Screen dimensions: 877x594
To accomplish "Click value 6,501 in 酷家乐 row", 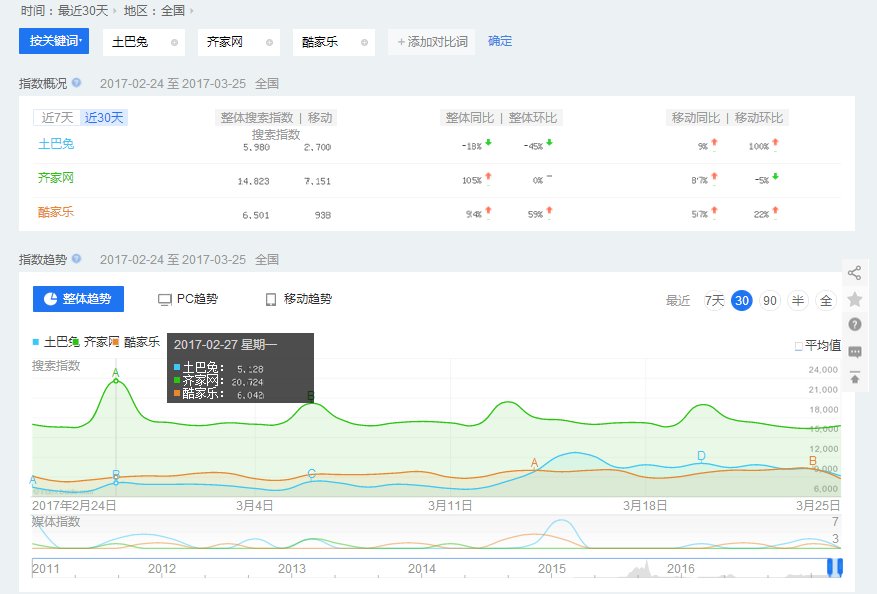I will (256, 215).
